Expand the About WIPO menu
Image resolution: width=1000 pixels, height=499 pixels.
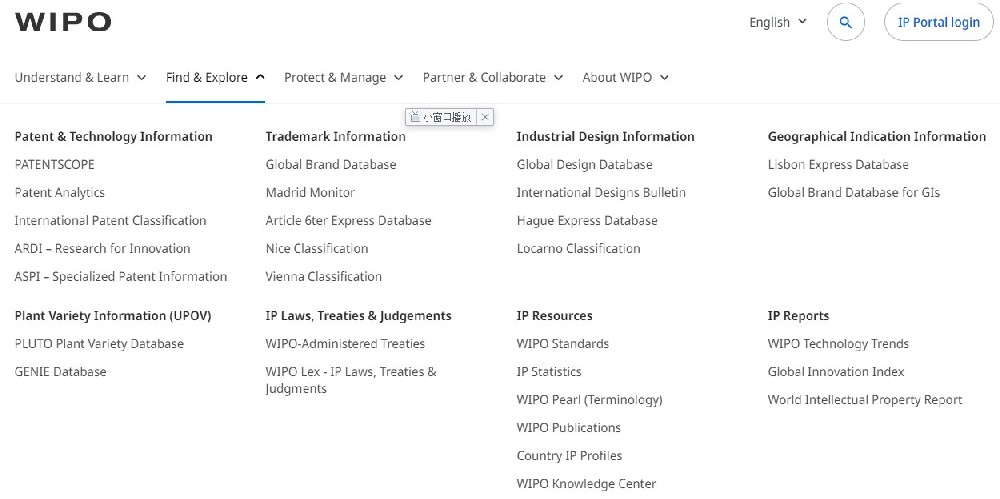(x=625, y=78)
